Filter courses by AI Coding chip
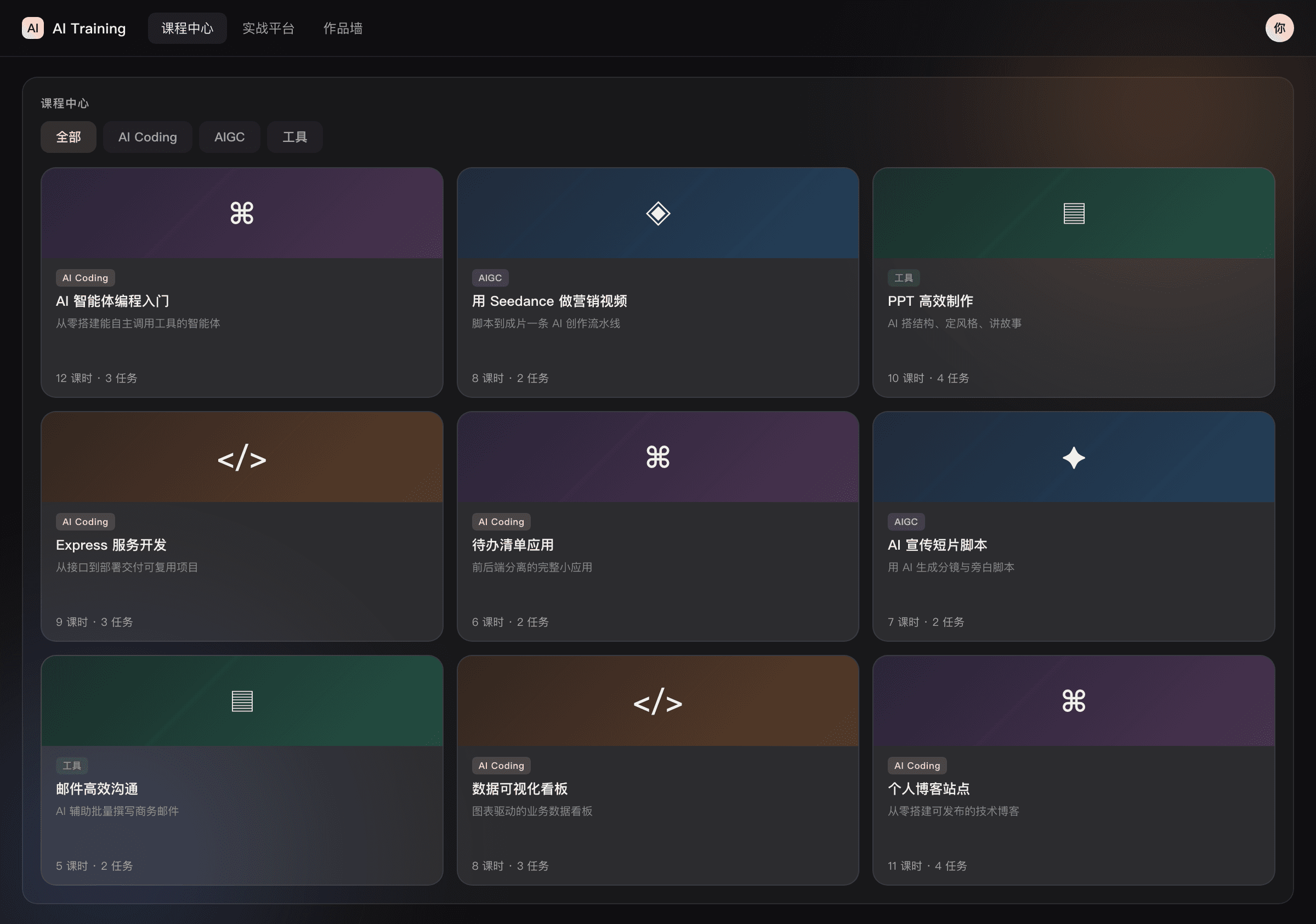Image resolution: width=1316 pixels, height=924 pixels. [x=148, y=137]
